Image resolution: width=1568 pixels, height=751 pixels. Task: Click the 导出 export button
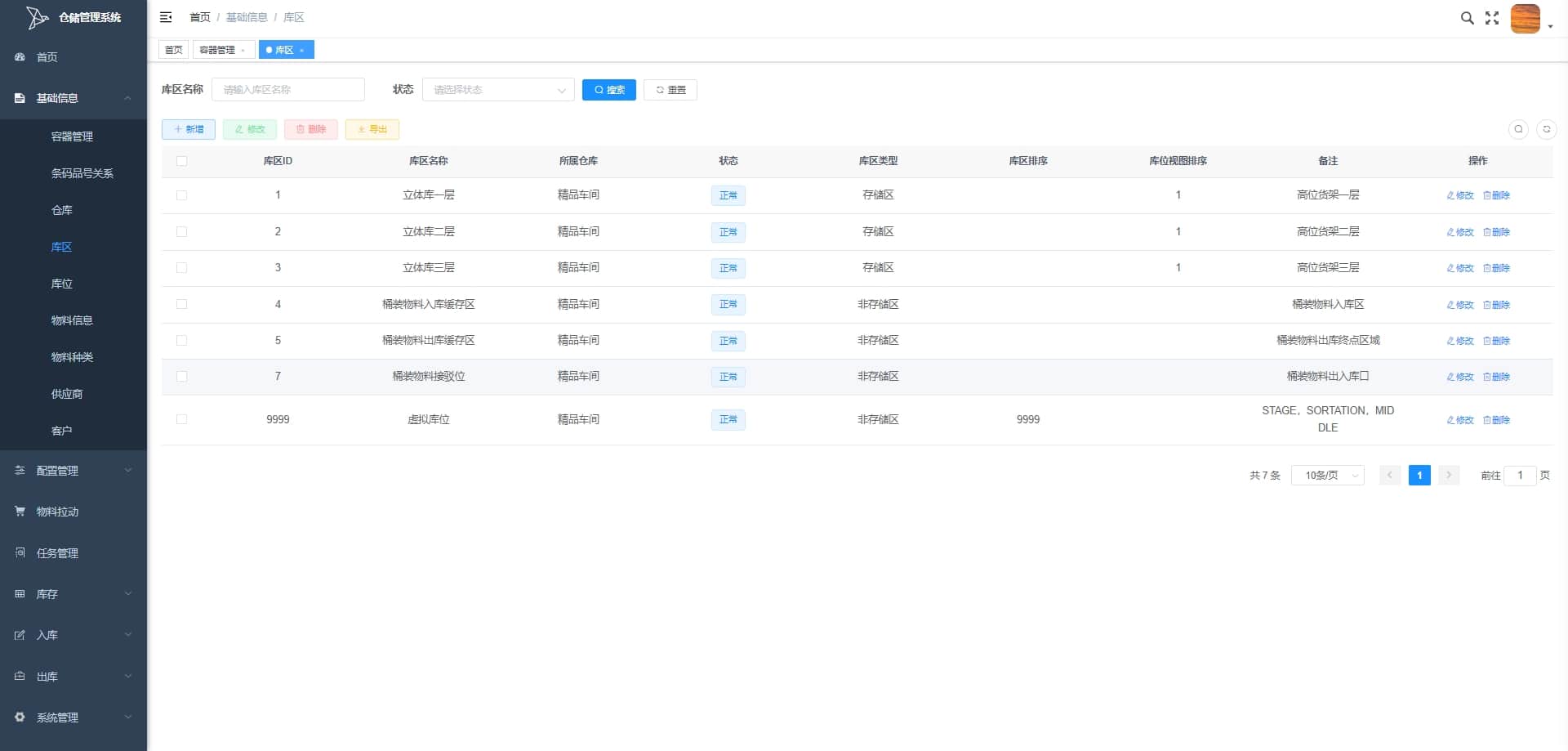click(x=372, y=129)
